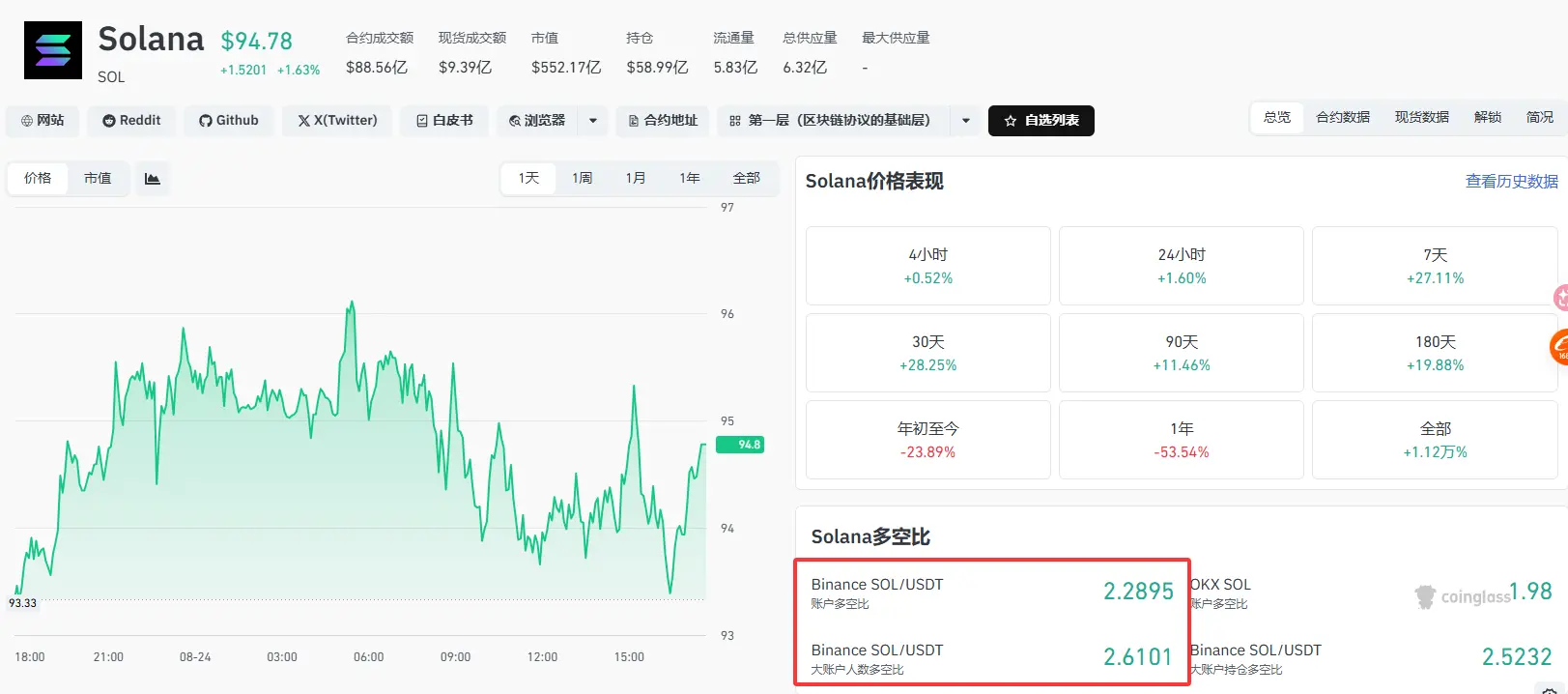Viewport: 1568px width, 694px height.
Task: Select the 价格 chart toggle
Action: click(x=38, y=178)
